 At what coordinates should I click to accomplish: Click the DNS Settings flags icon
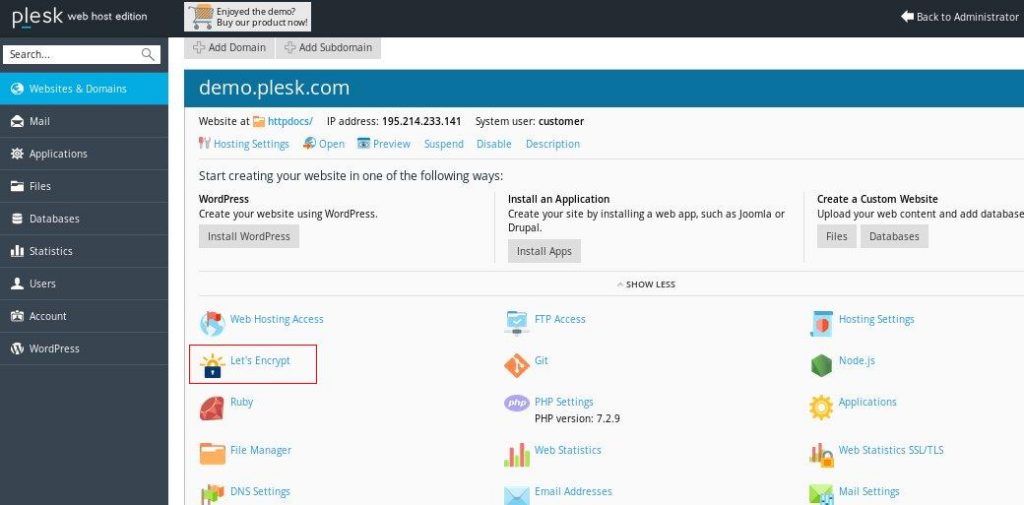tap(212, 495)
